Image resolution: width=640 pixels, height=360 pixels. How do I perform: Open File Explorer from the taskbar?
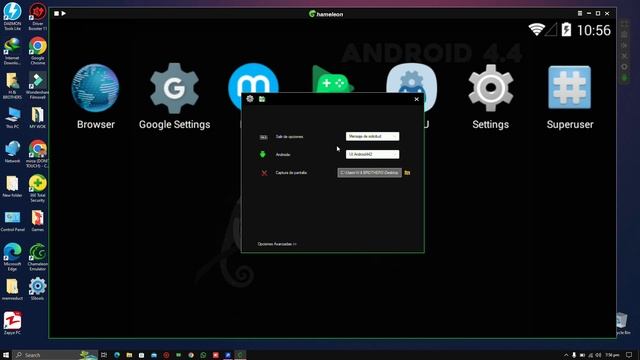pyautogui.click(x=129, y=355)
